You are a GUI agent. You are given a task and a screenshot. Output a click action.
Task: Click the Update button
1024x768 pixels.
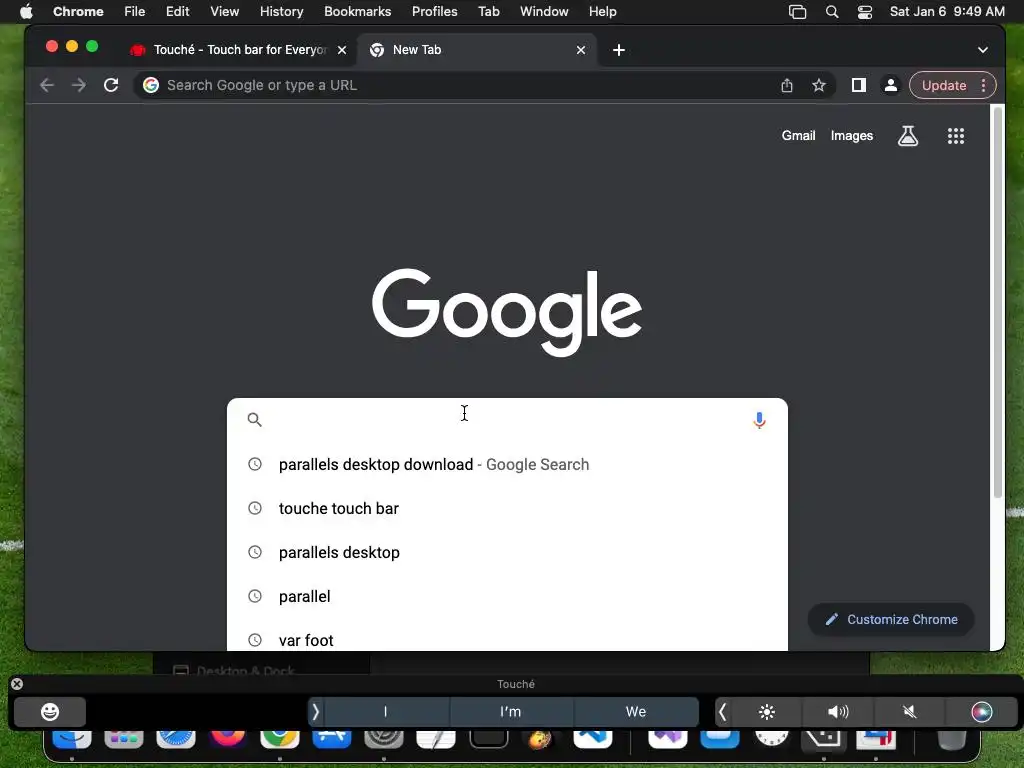(944, 86)
